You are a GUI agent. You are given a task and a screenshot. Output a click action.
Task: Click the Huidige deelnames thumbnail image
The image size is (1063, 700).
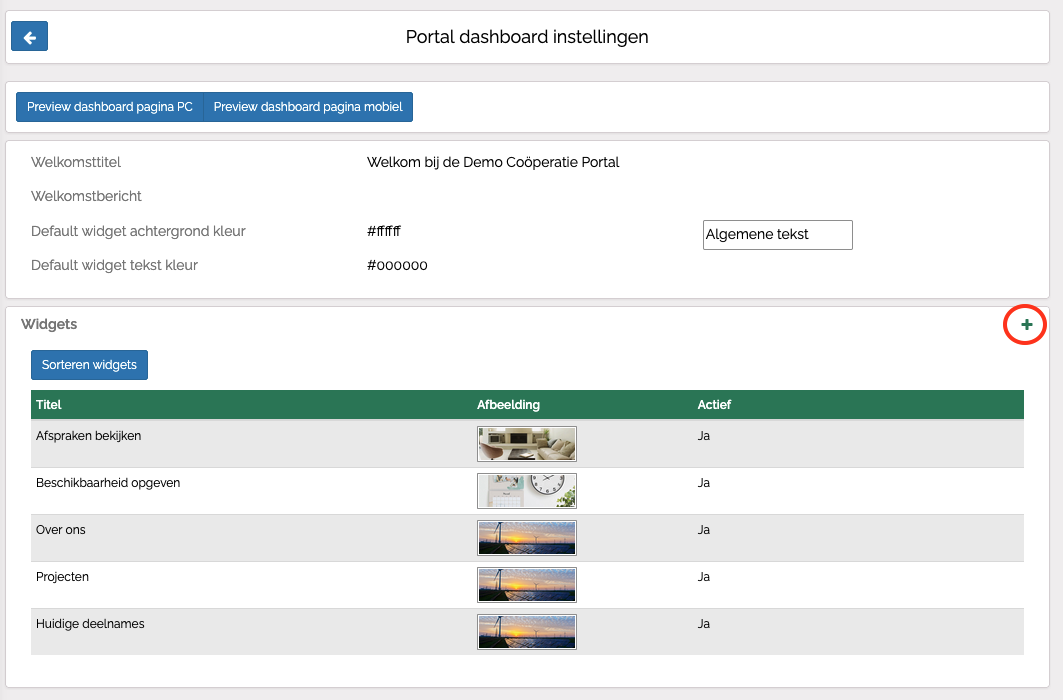click(x=526, y=632)
